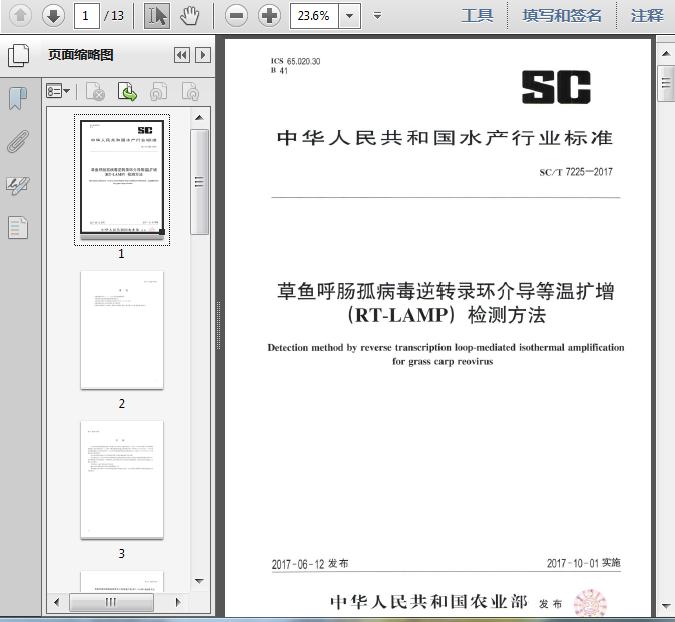Open the 填写和签名 panel
Image resolution: width=675 pixels, height=622 pixels.
pyautogui.click(x=562, y=16)
